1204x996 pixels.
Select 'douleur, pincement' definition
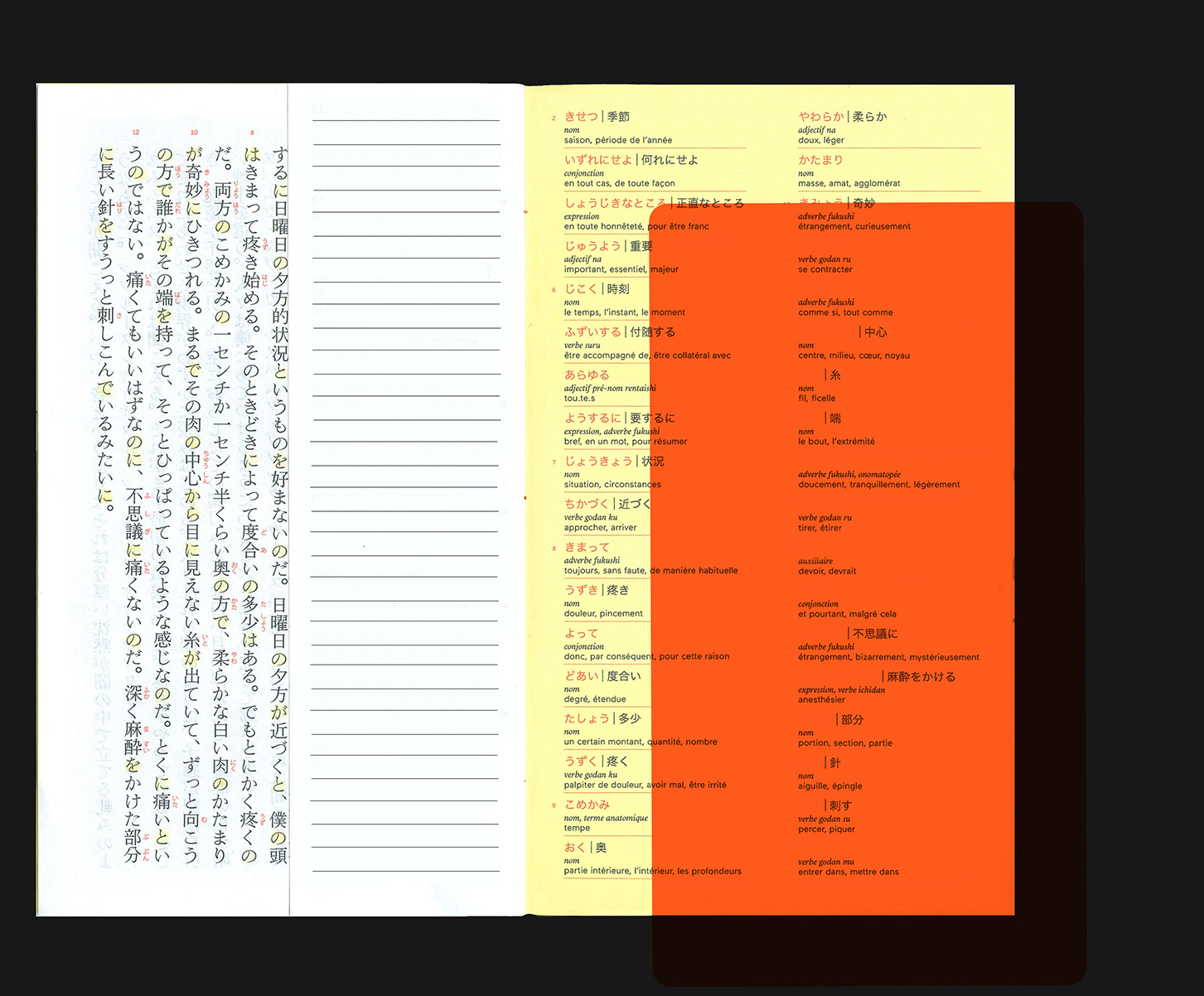pyautogui.click(x=603, y=614)
